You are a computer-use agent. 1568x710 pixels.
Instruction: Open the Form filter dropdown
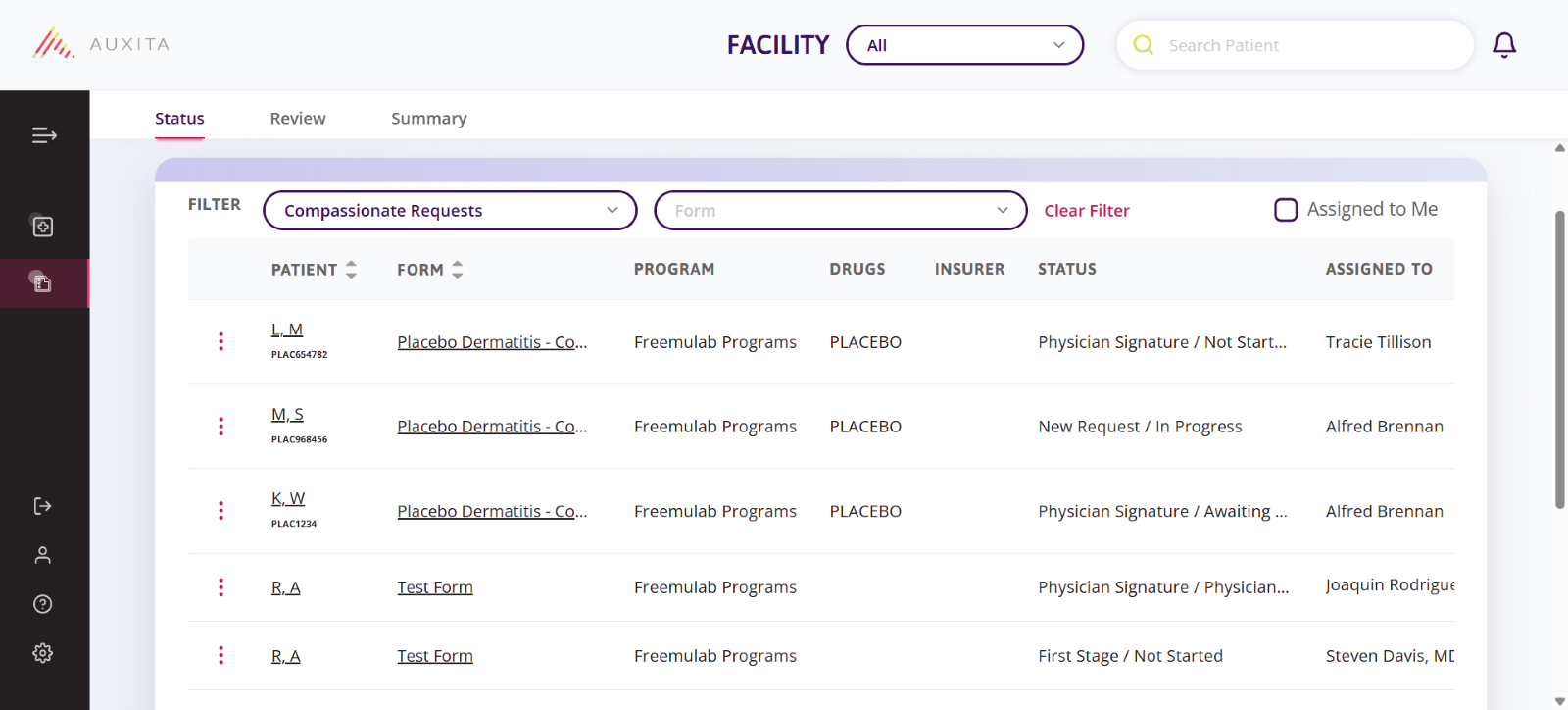click(x=841, y=211)
